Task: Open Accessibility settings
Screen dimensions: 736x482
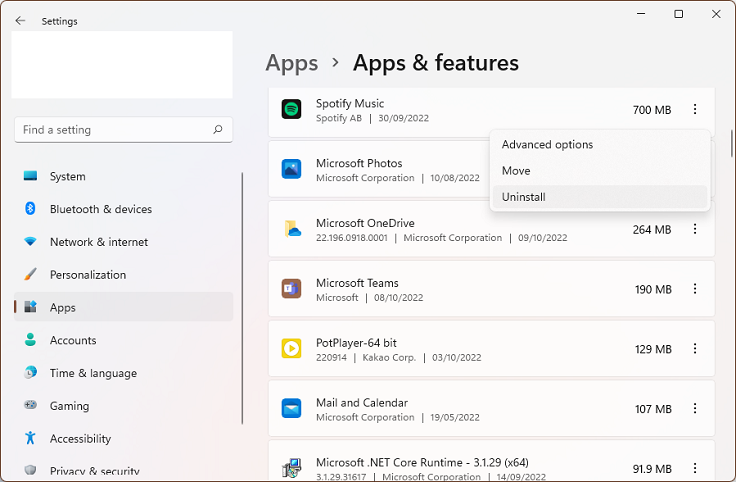Action: [x=123, y=438]
